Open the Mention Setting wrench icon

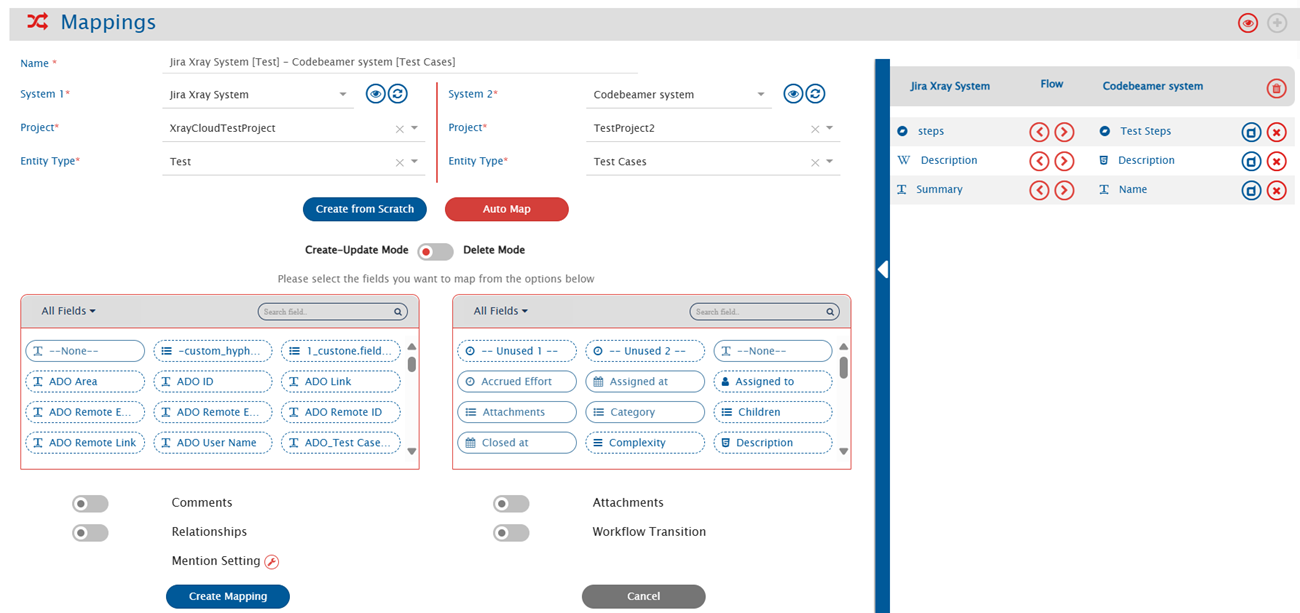tap(271, 562)
